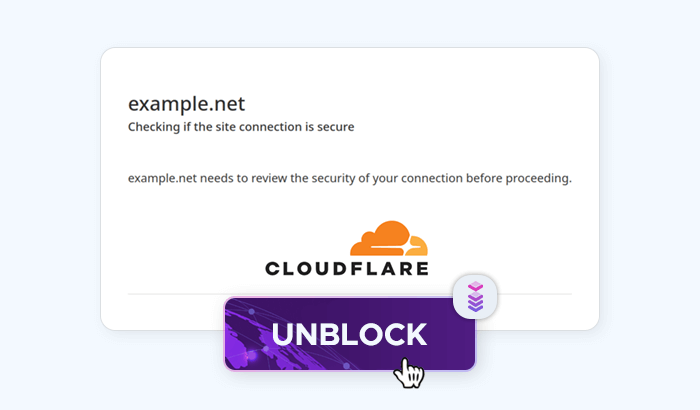700x410 pixels.
Task: Click the letter U in UNBLOCK
Action: pyautogui.click(x=284, y=334)
